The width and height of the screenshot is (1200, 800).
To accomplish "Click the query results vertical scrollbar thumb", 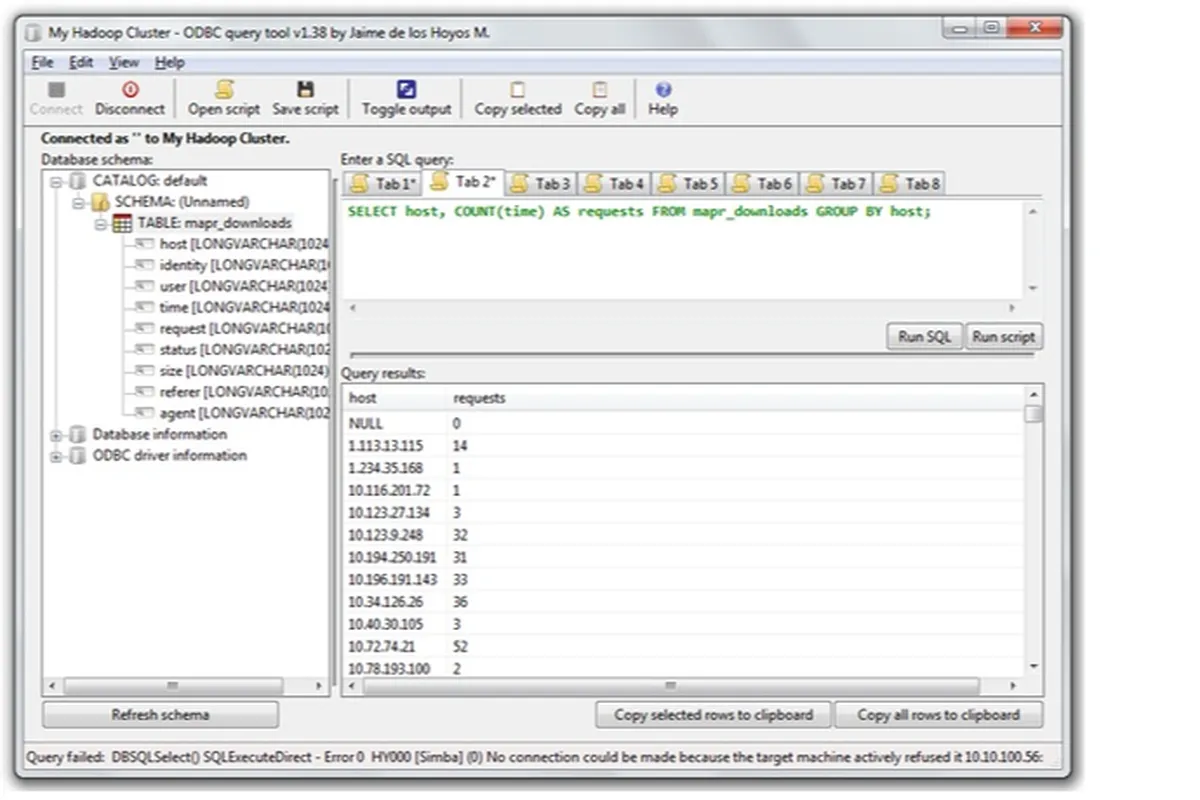I will [1034, 414].
